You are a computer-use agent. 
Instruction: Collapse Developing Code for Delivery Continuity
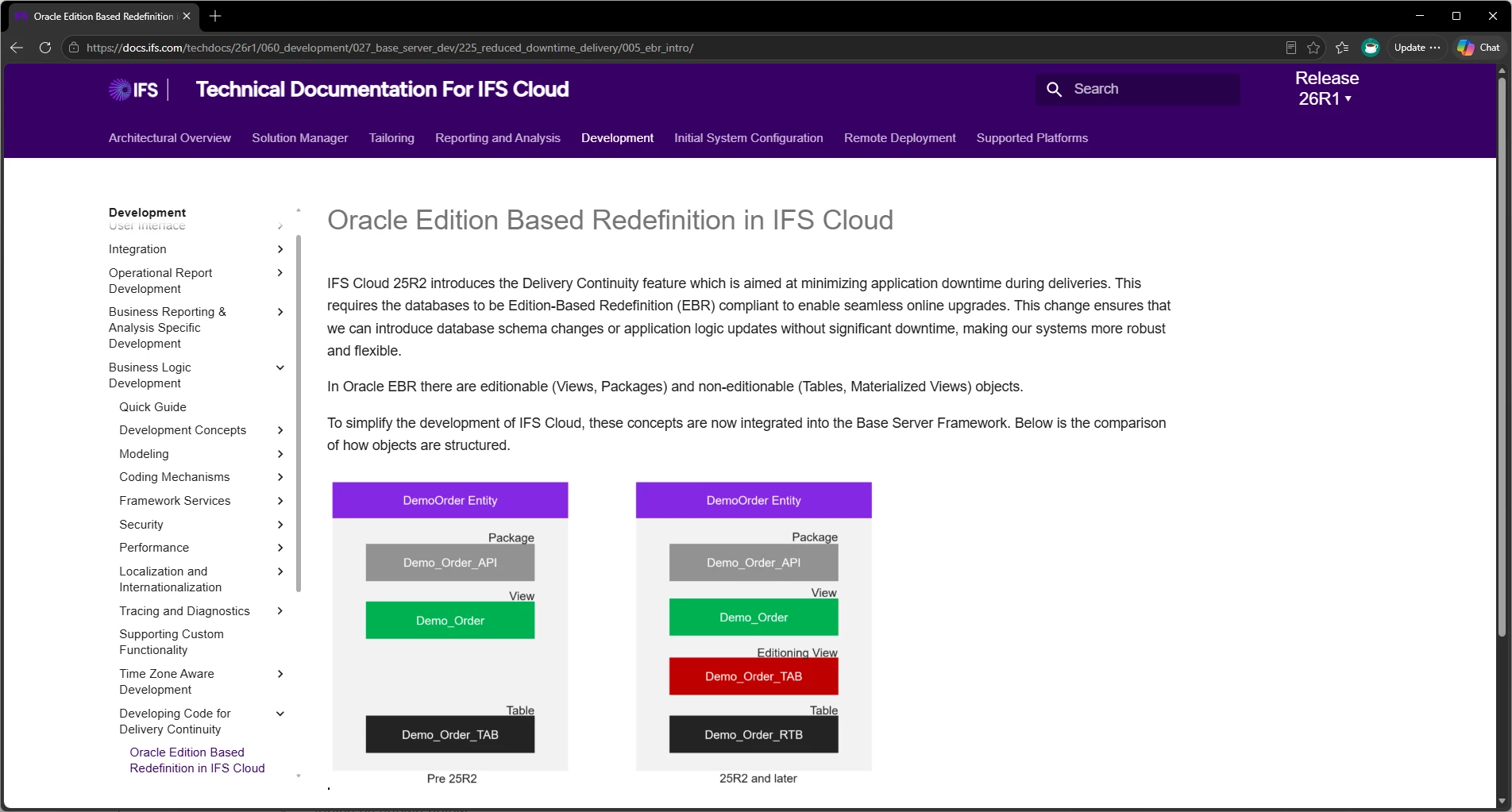pyautogui.click(x=280, y=714)
